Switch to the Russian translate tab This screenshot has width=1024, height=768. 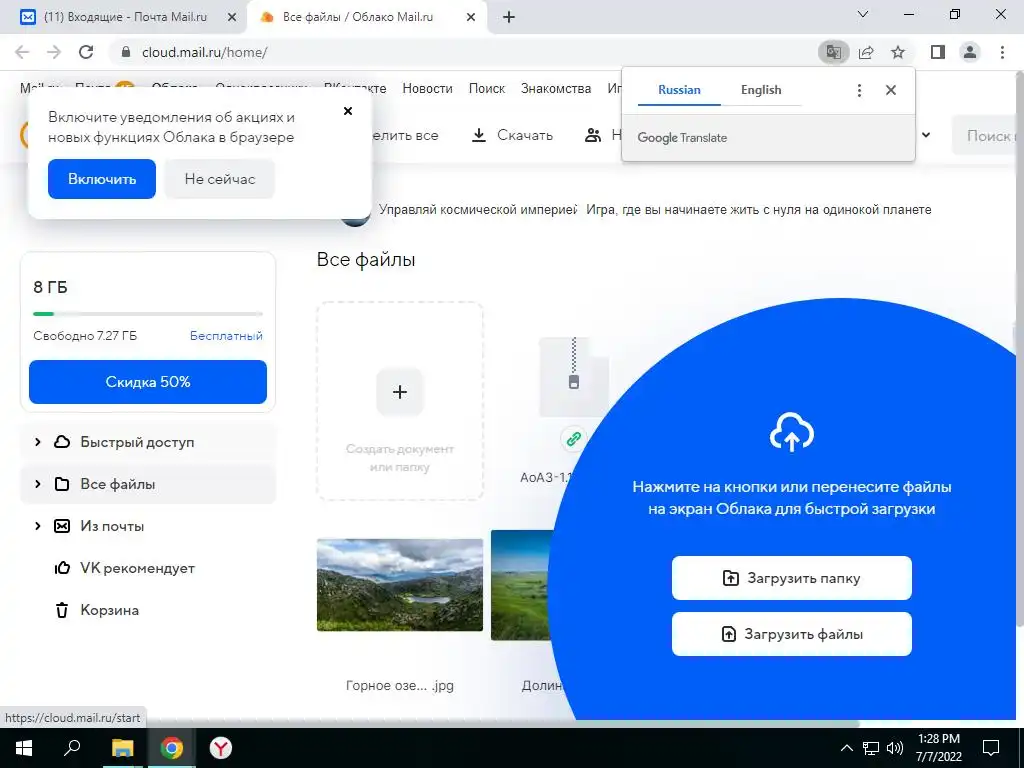(x=679, y=90)
